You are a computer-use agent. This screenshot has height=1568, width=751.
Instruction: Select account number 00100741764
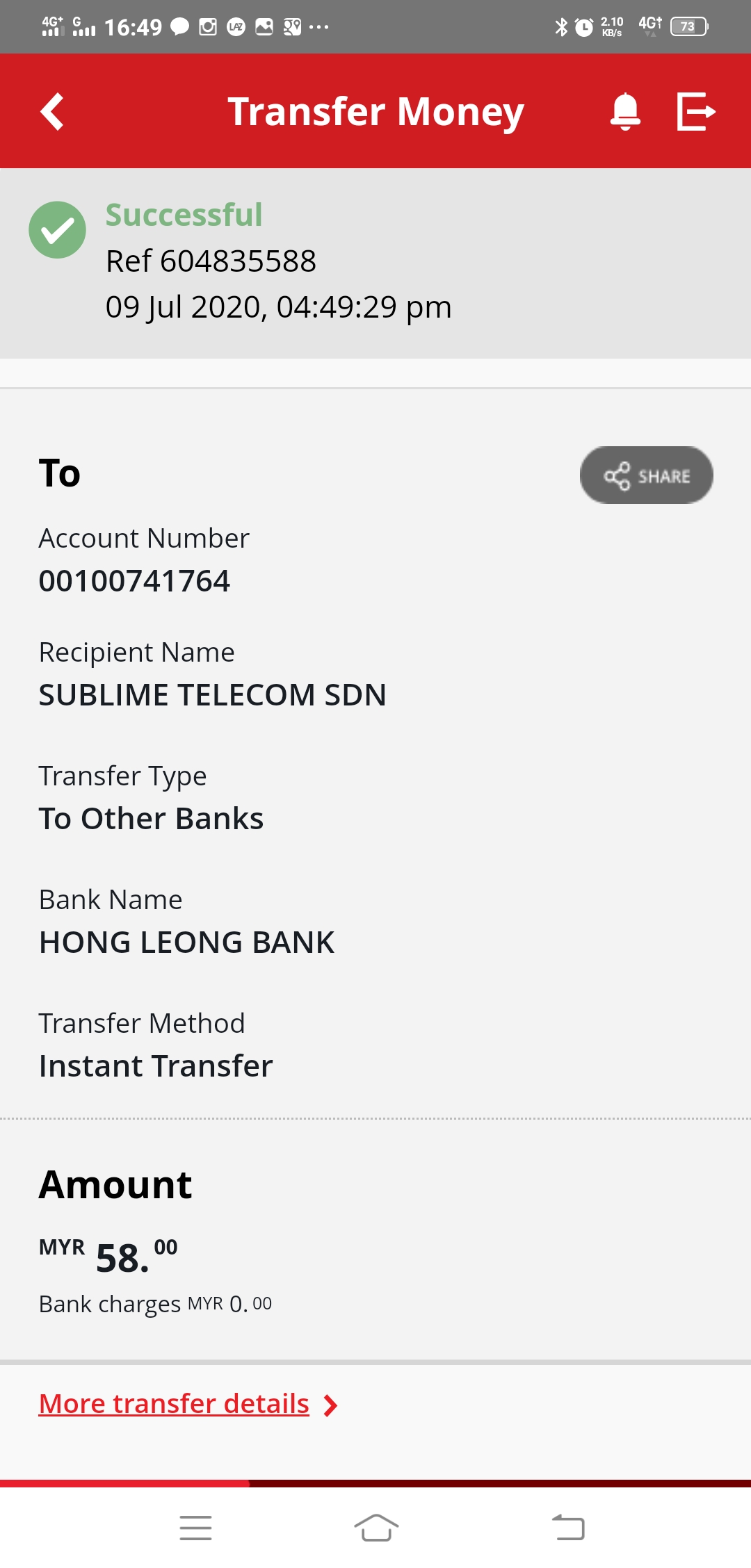point(134,581)
